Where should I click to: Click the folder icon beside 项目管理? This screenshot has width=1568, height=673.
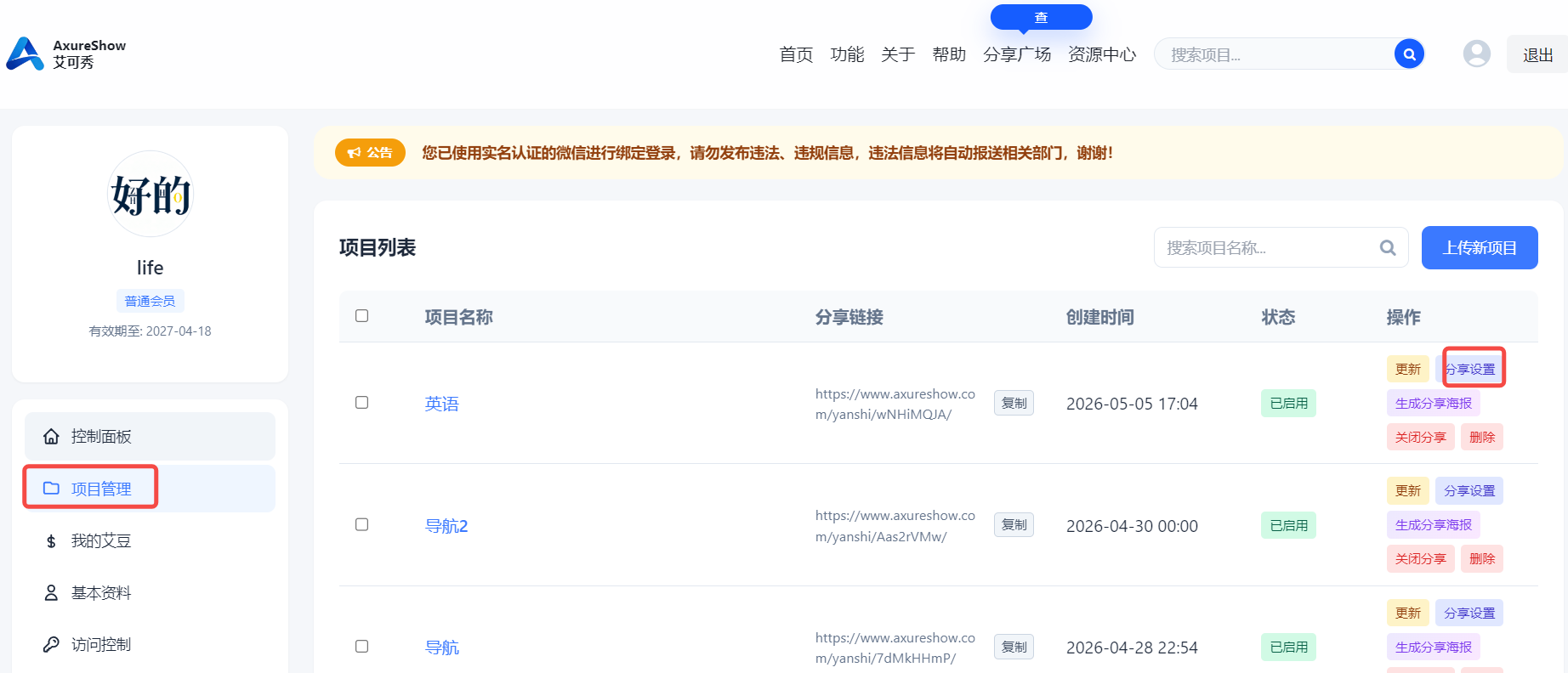pos(52,489)
